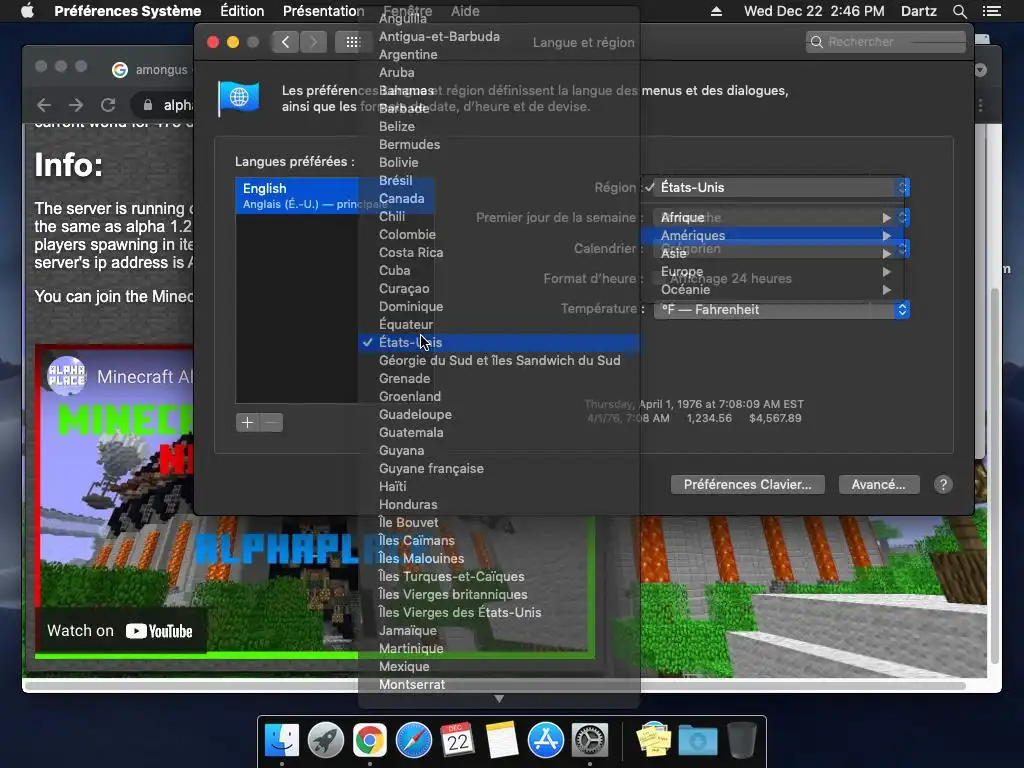Click down arrow to scroll country list

click(499, 699)
